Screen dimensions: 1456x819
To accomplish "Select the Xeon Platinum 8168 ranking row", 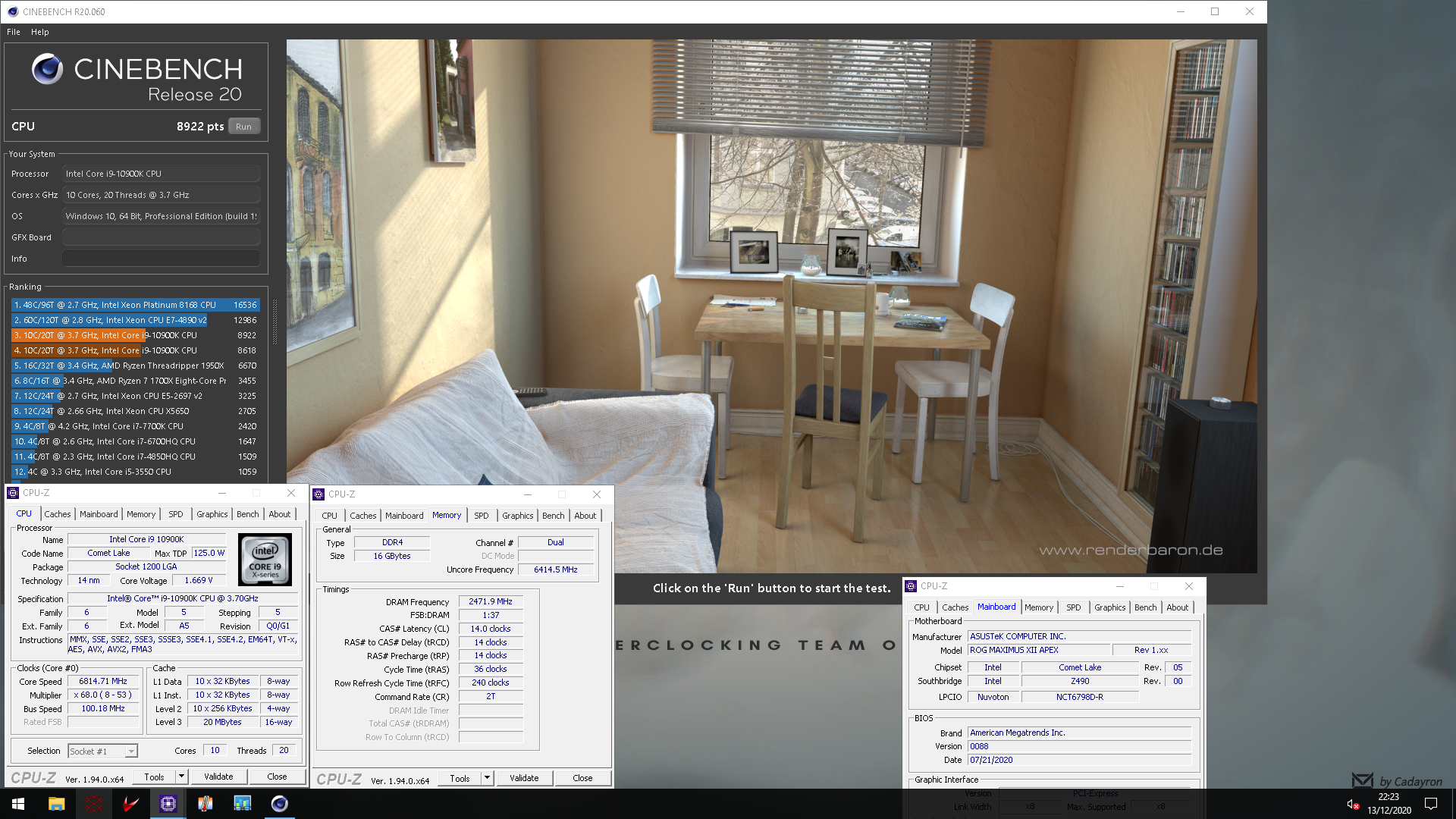I will pyautogui.click(x=136, y=305).
